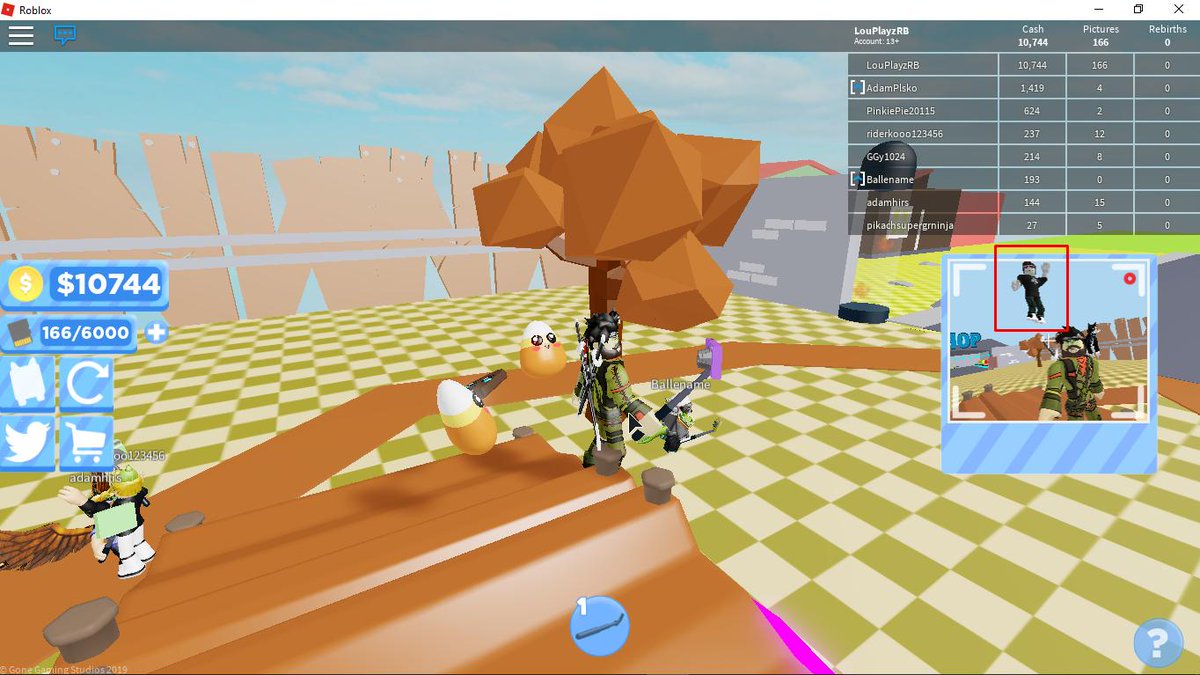Click the Ballename nametag above player
The image size is (1200, 675).
(x=680, y=384)
